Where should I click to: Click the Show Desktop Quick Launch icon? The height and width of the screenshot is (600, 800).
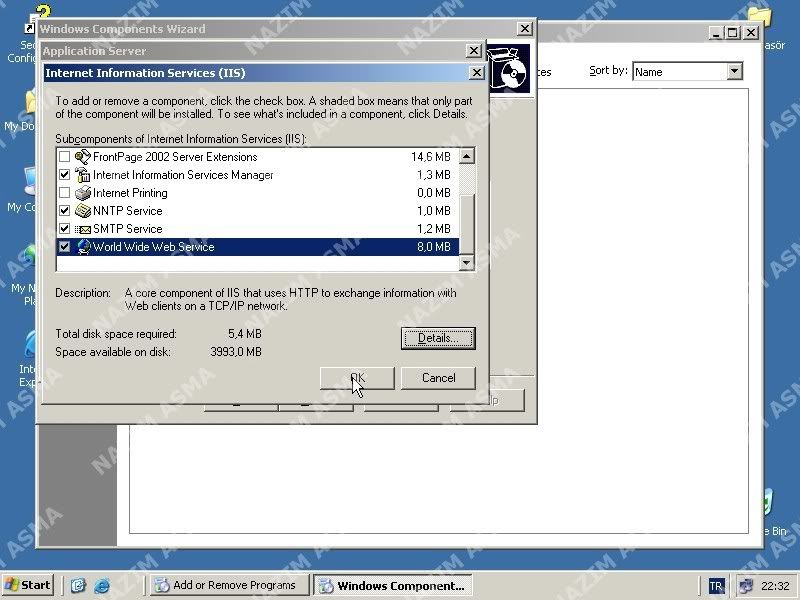[x=78, y=585]
